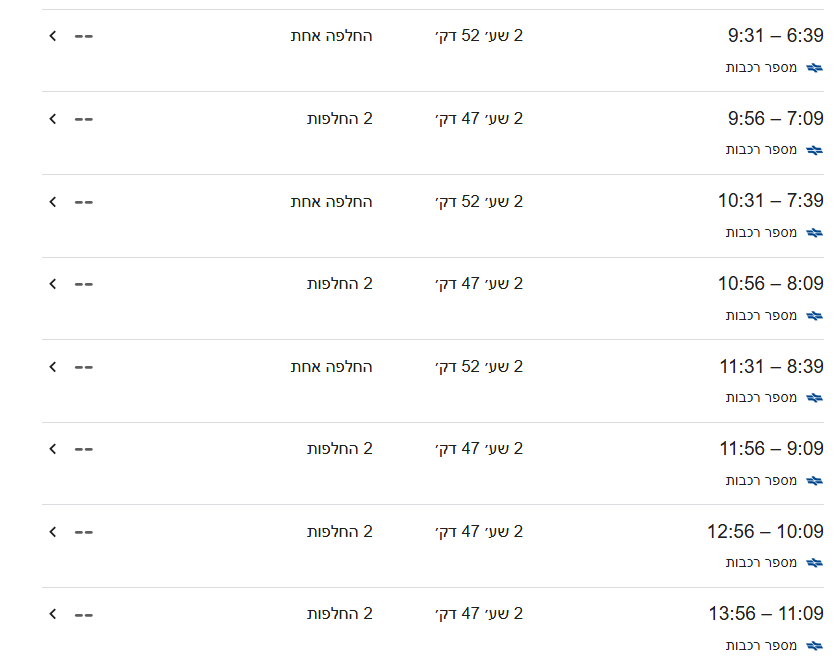Click train icon for 8:39 – 11:31 trip

point(815,398)
